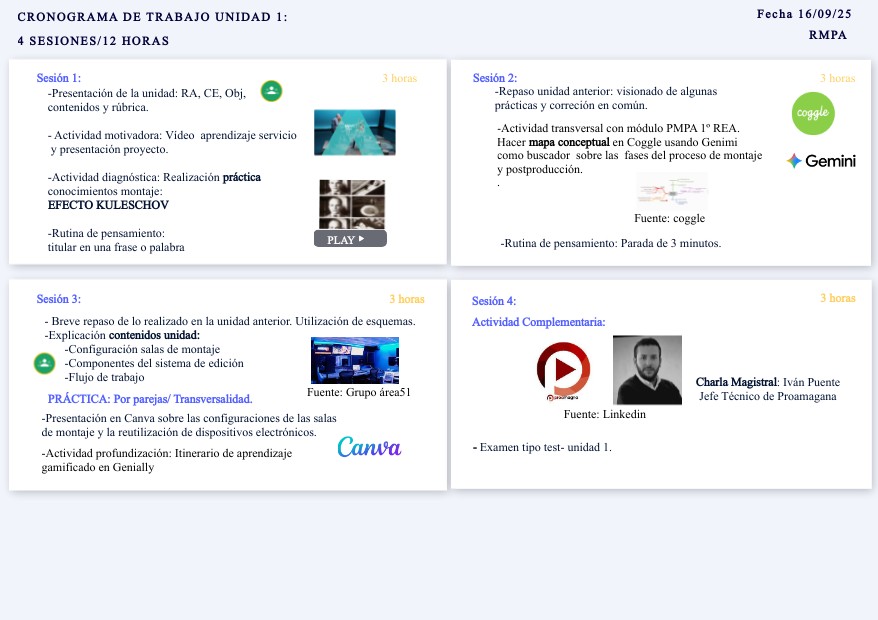Click the Fecha 16/09/25 date text
878x620 pixels.
(x=802, y=14)
